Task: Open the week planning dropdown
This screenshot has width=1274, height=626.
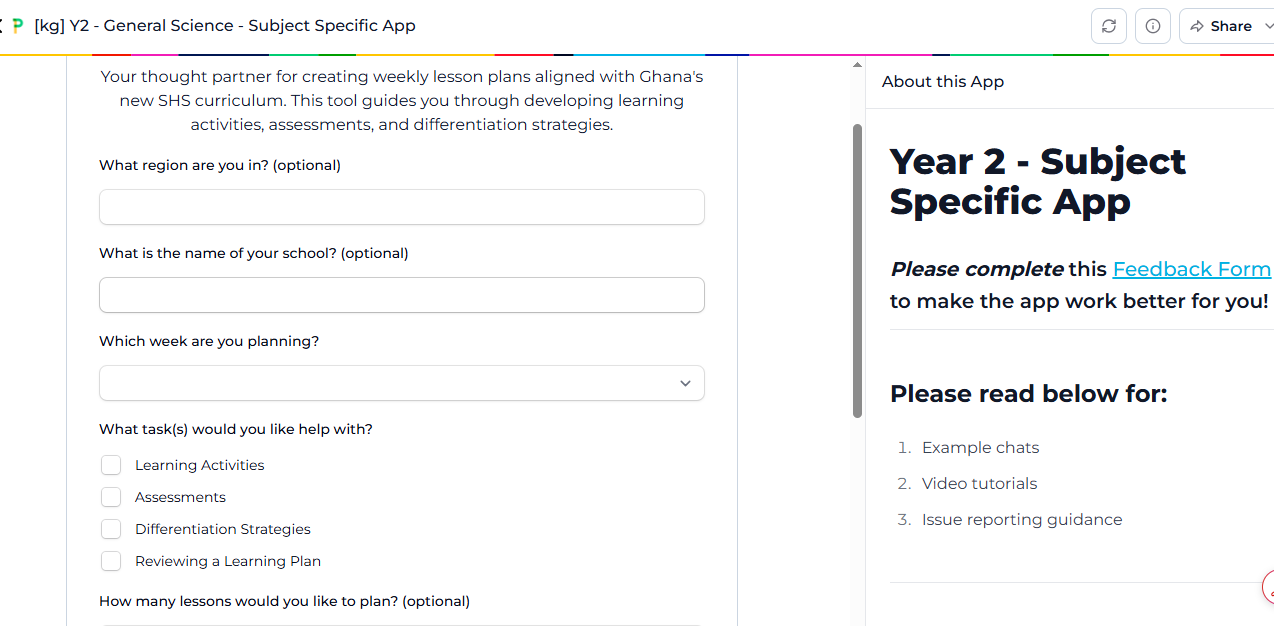Action: click(401, 383)
